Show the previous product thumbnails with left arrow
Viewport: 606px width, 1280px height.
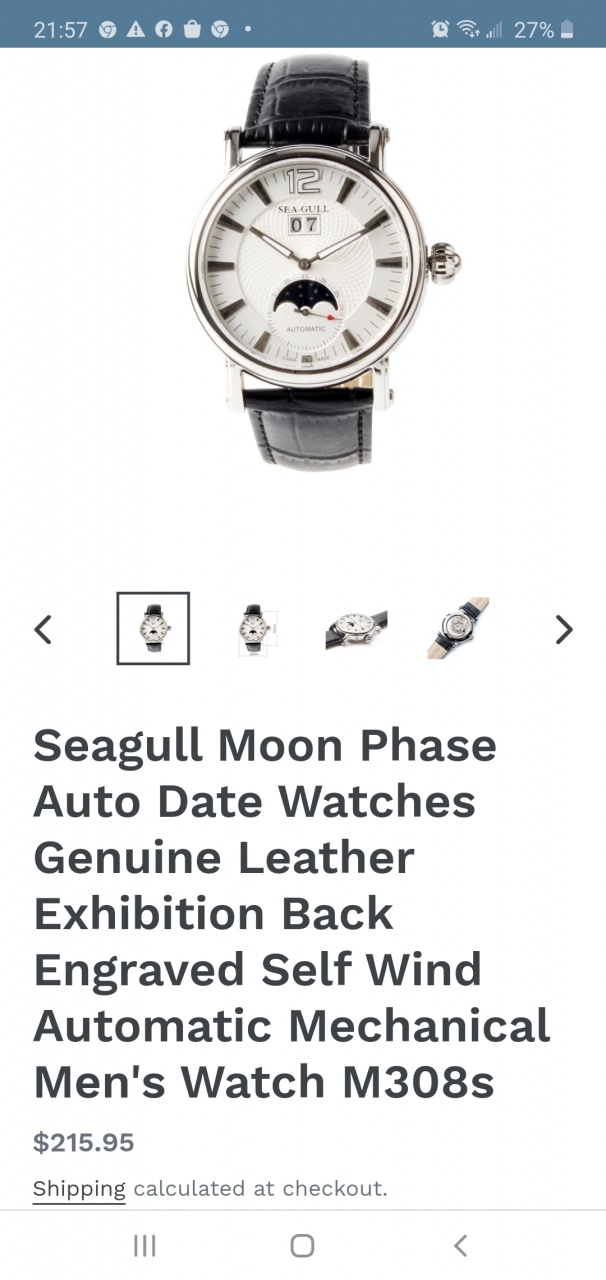tap(43, 629)
